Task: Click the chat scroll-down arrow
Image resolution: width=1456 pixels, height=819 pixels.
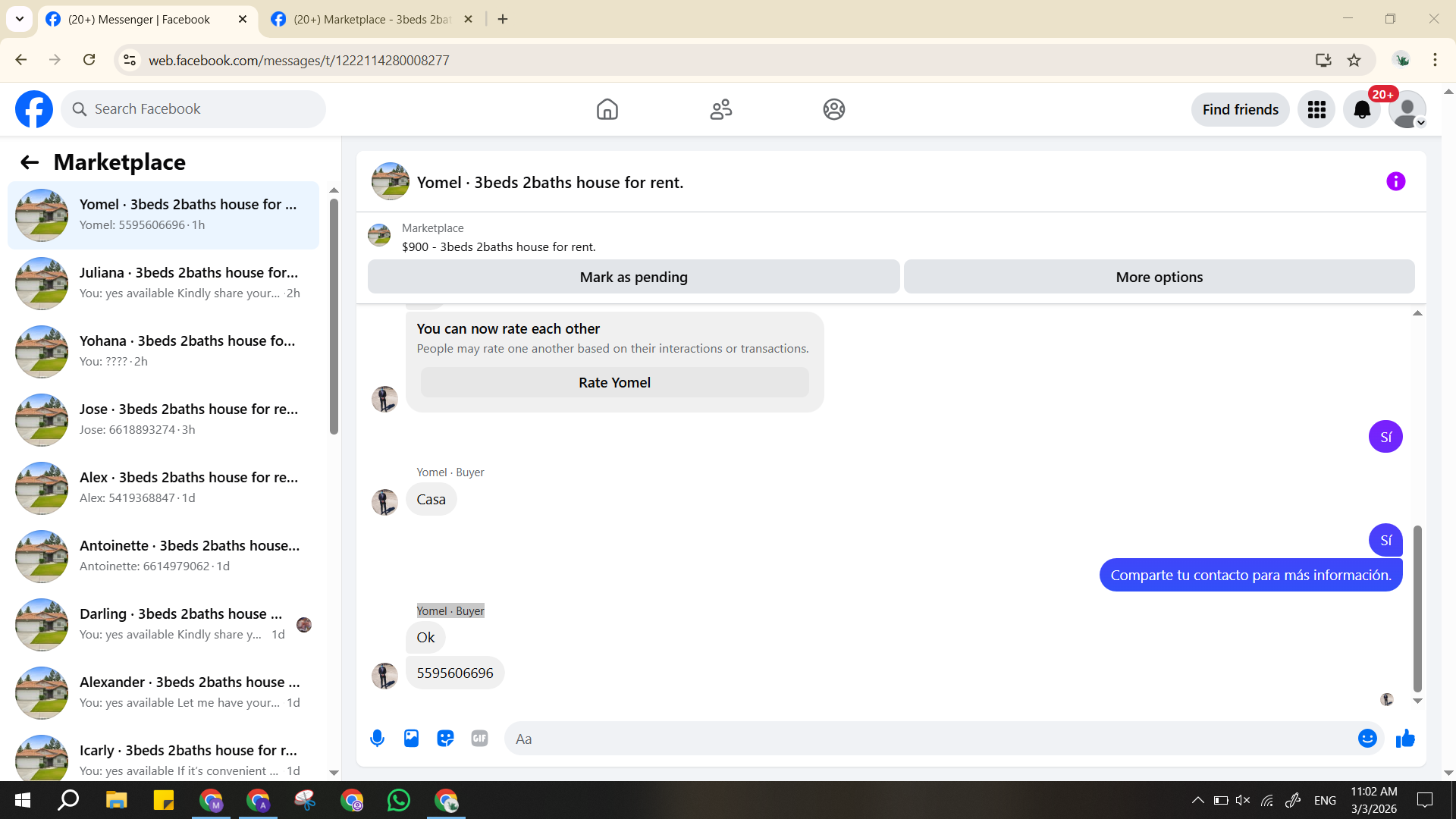Action: [x=1417, y=701]
